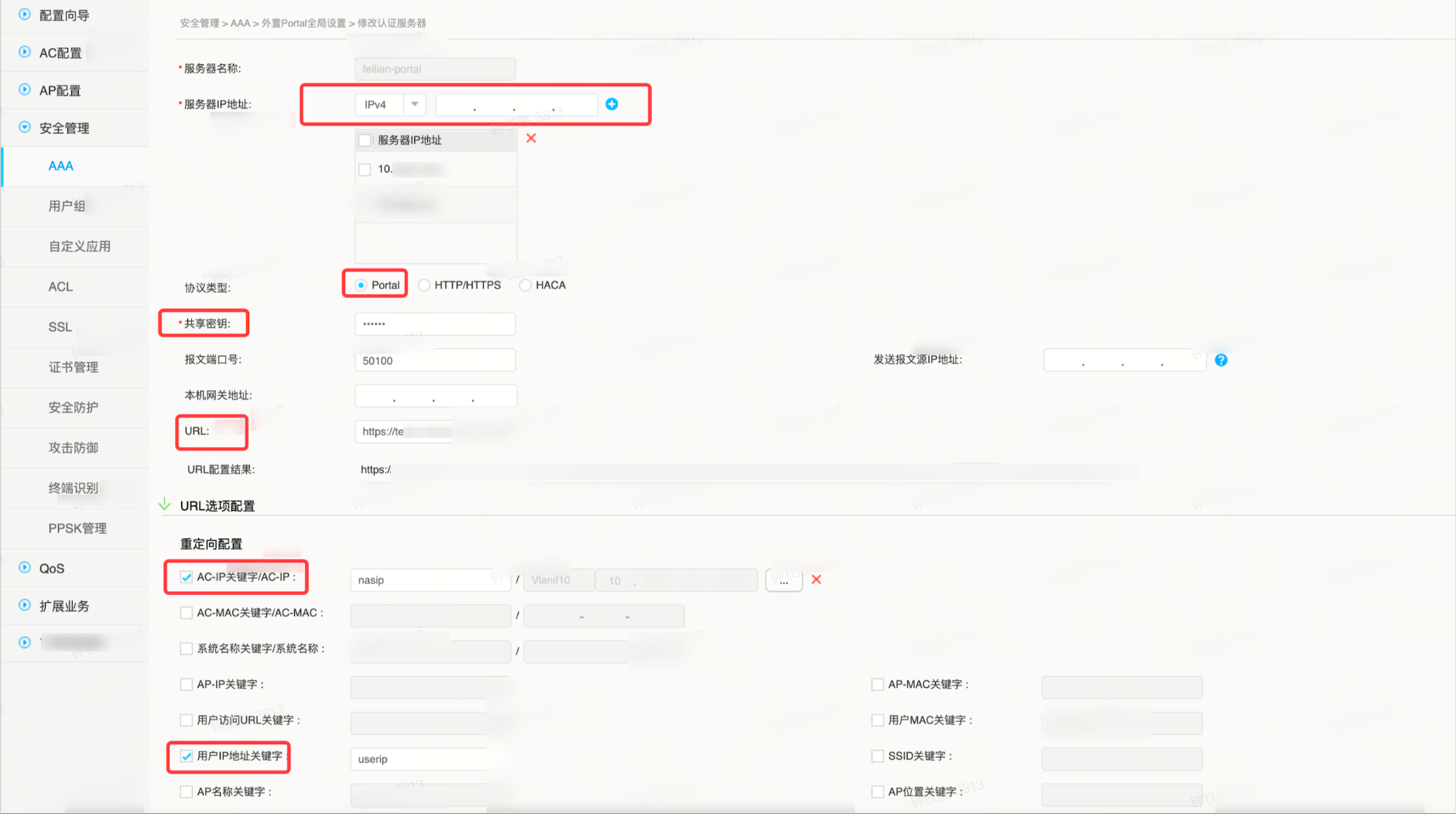1456x814 pixels.
Task: Open the 攻击防御 menu item
Action: [74, 447]
